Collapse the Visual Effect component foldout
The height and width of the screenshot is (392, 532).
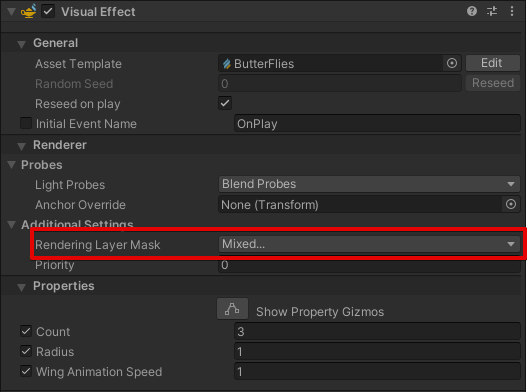[x=11, y=12]
